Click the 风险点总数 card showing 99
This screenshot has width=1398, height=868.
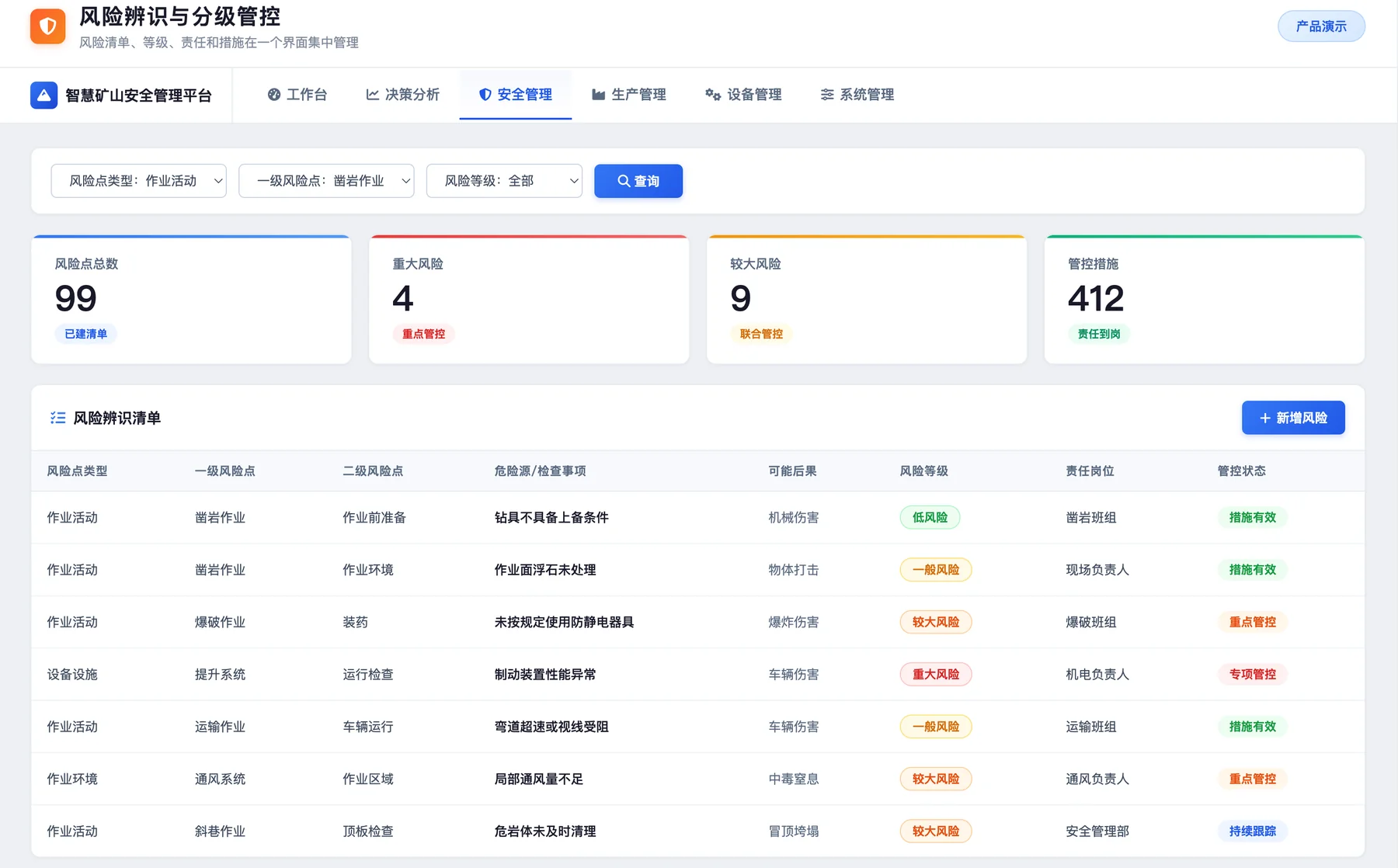(x=191, y=300)
